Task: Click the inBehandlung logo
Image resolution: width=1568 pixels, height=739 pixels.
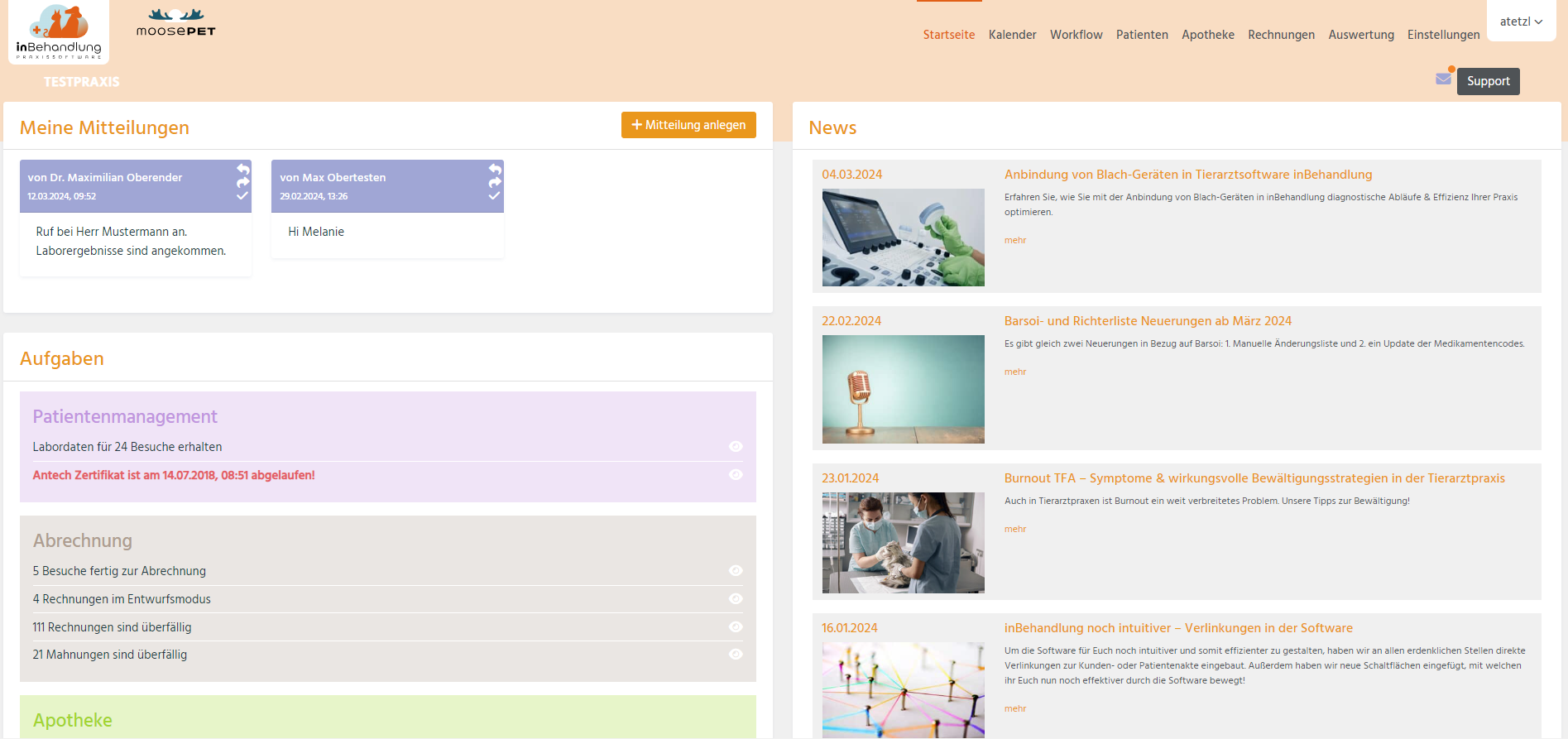Action: (59, 31)
